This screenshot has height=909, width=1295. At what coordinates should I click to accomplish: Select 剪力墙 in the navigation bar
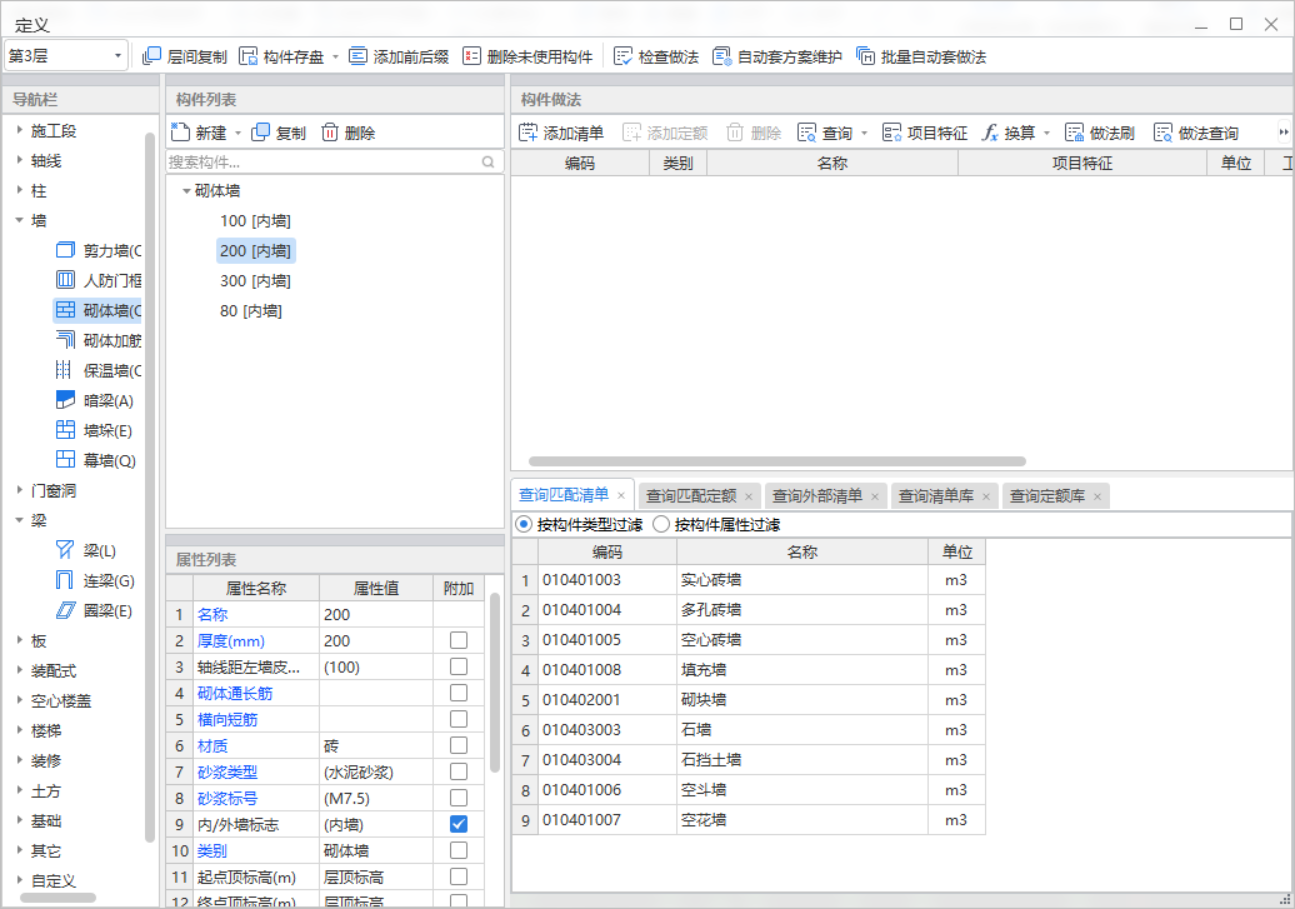98,251
